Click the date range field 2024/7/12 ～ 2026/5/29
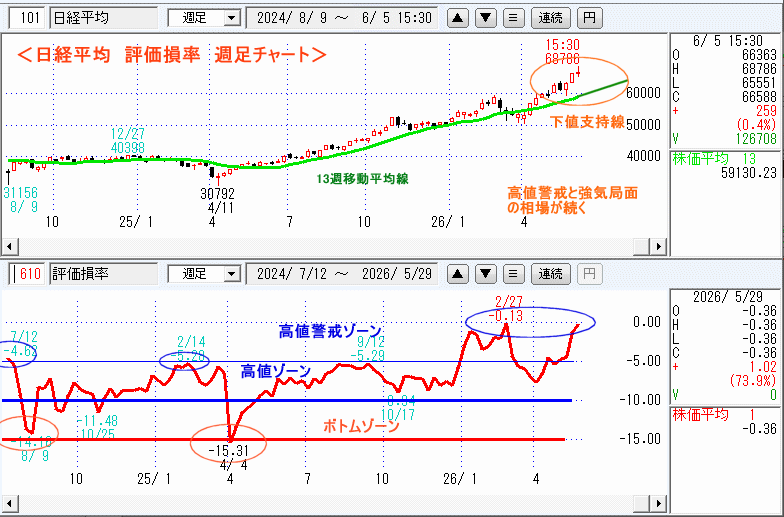 click(x=342, y=274)
